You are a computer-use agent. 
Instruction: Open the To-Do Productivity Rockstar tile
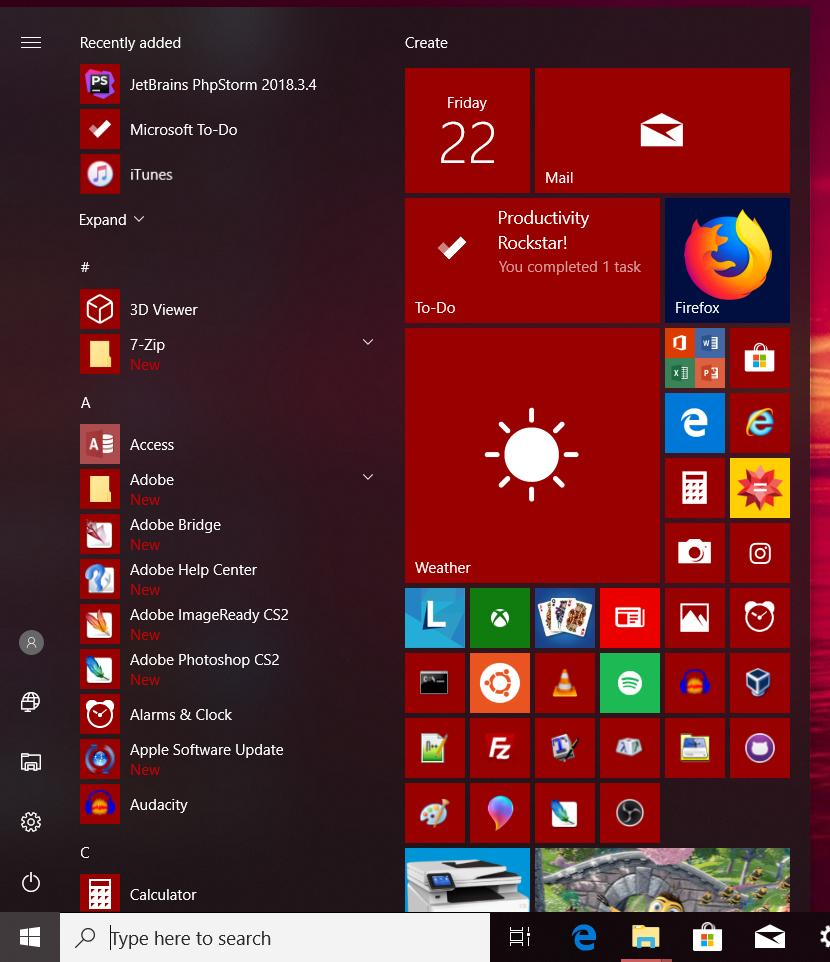point(532,260)
